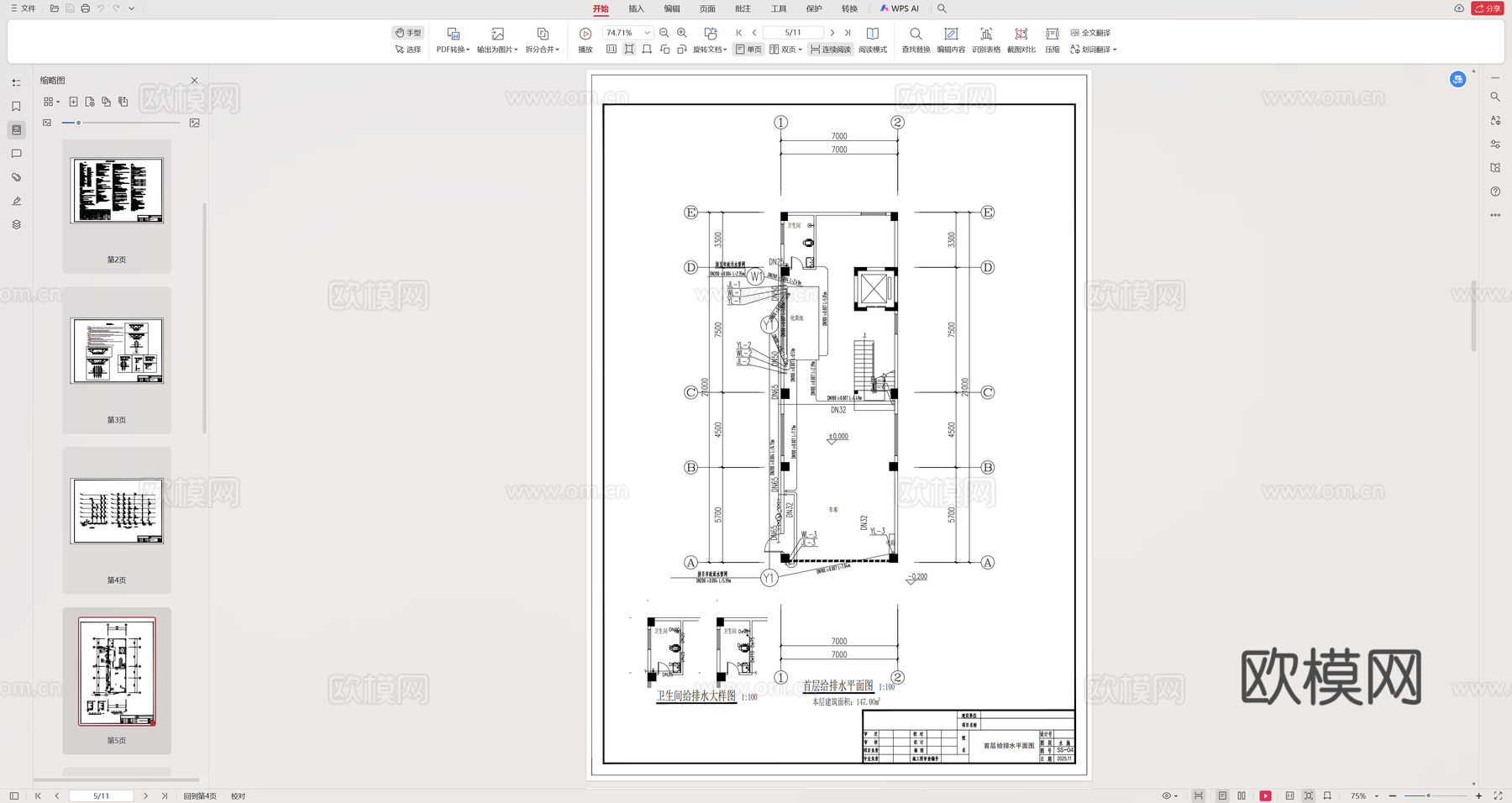Click the insert blank page icon in thumbnails
This screenshot has height=803, width=1512.
(74, 102)
